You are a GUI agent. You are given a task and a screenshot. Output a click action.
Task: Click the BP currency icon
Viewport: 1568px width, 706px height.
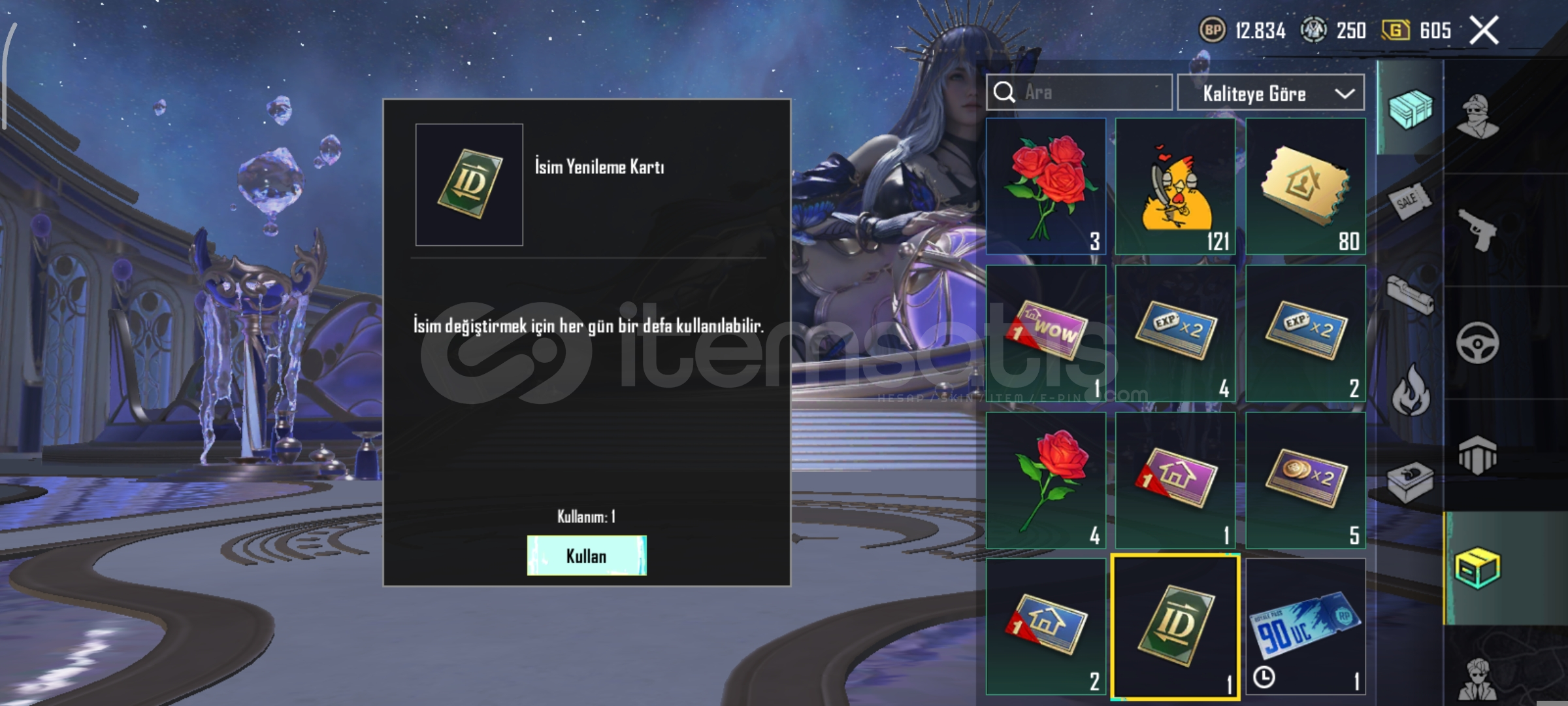(x=1213, y=30)
